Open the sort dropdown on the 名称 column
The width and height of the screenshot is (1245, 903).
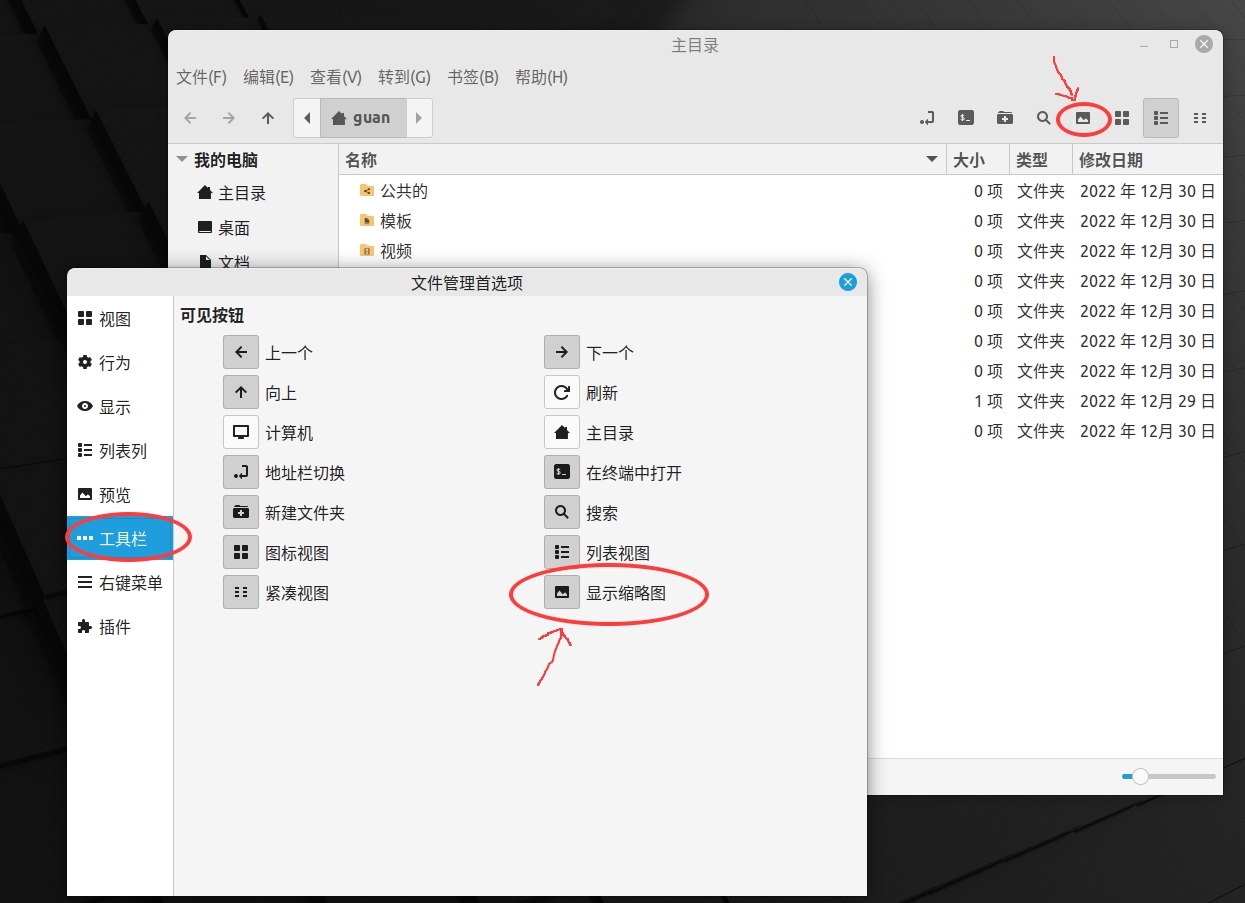point(931,159)
